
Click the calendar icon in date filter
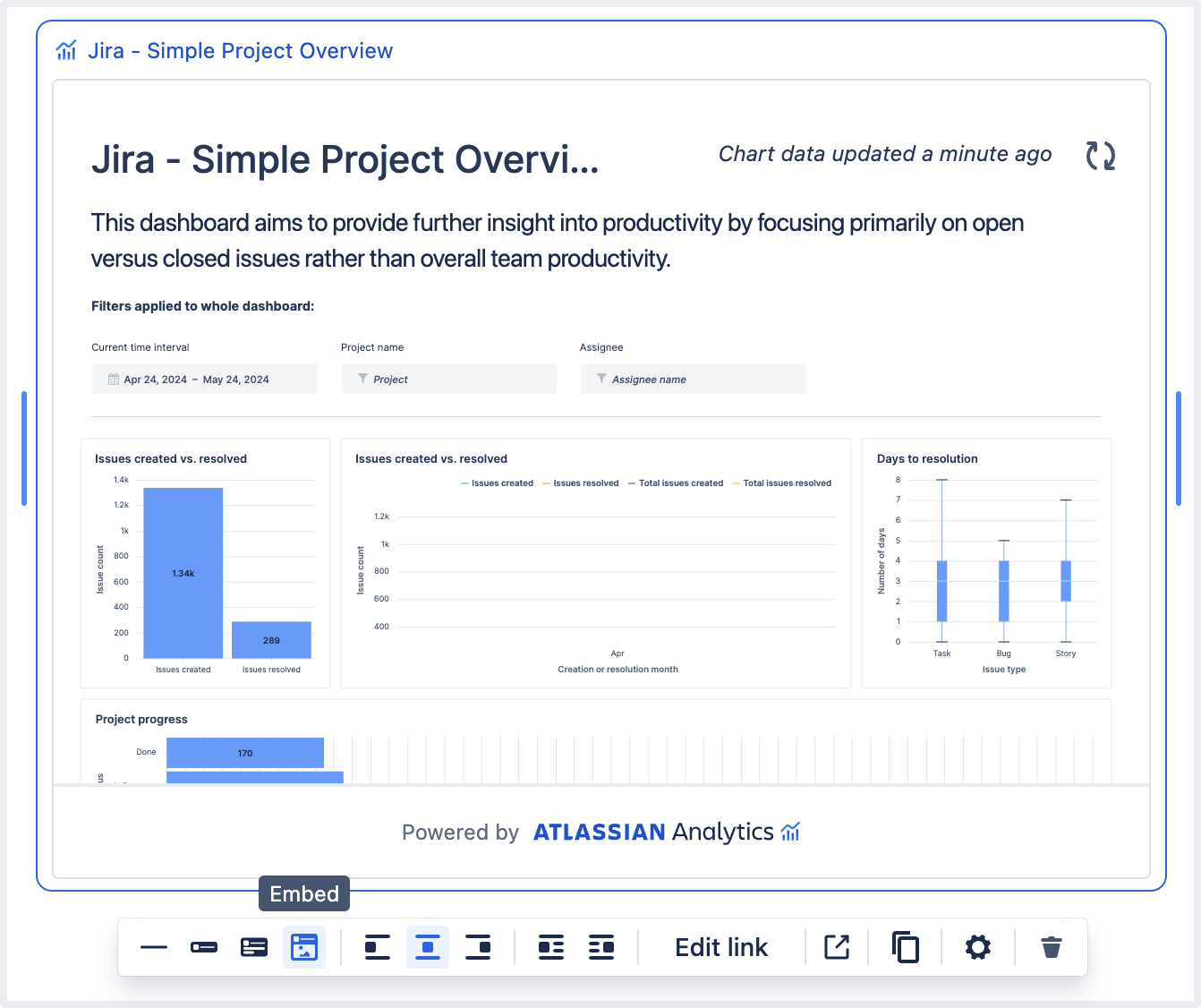(114, 380)
